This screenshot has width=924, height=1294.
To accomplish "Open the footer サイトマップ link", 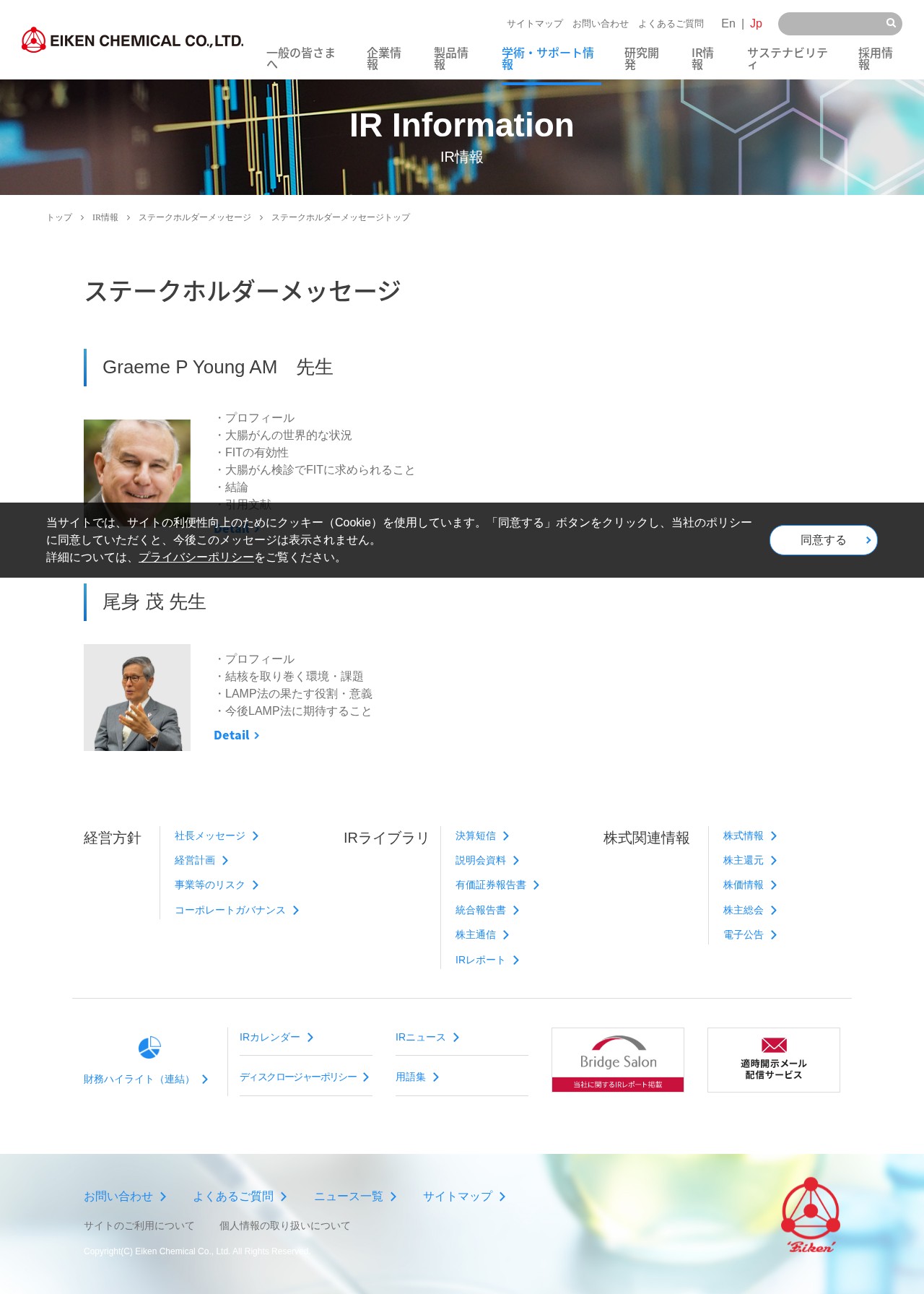I will [x=464, y=1197].
